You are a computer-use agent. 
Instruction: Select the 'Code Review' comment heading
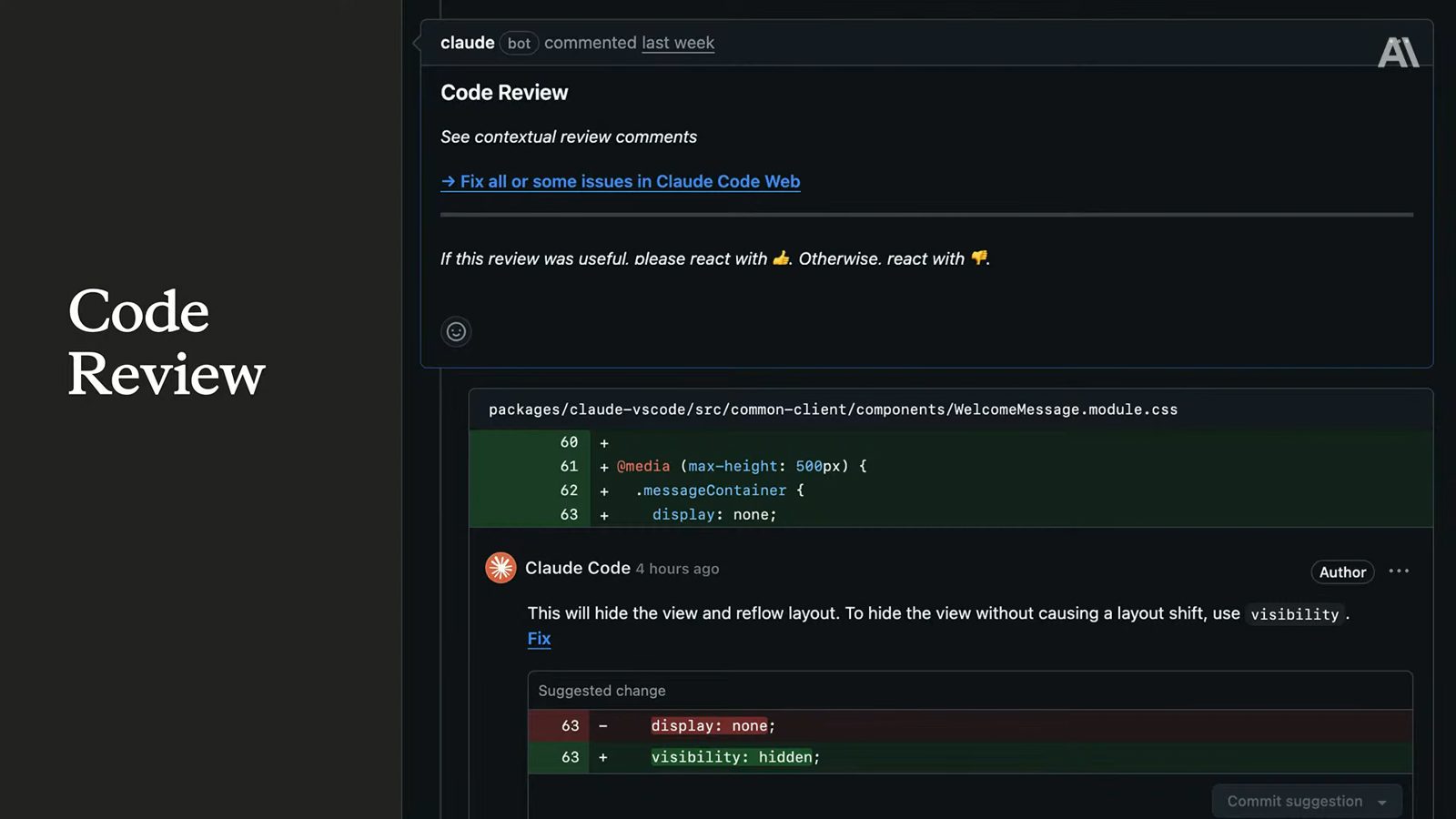[504, 93]
